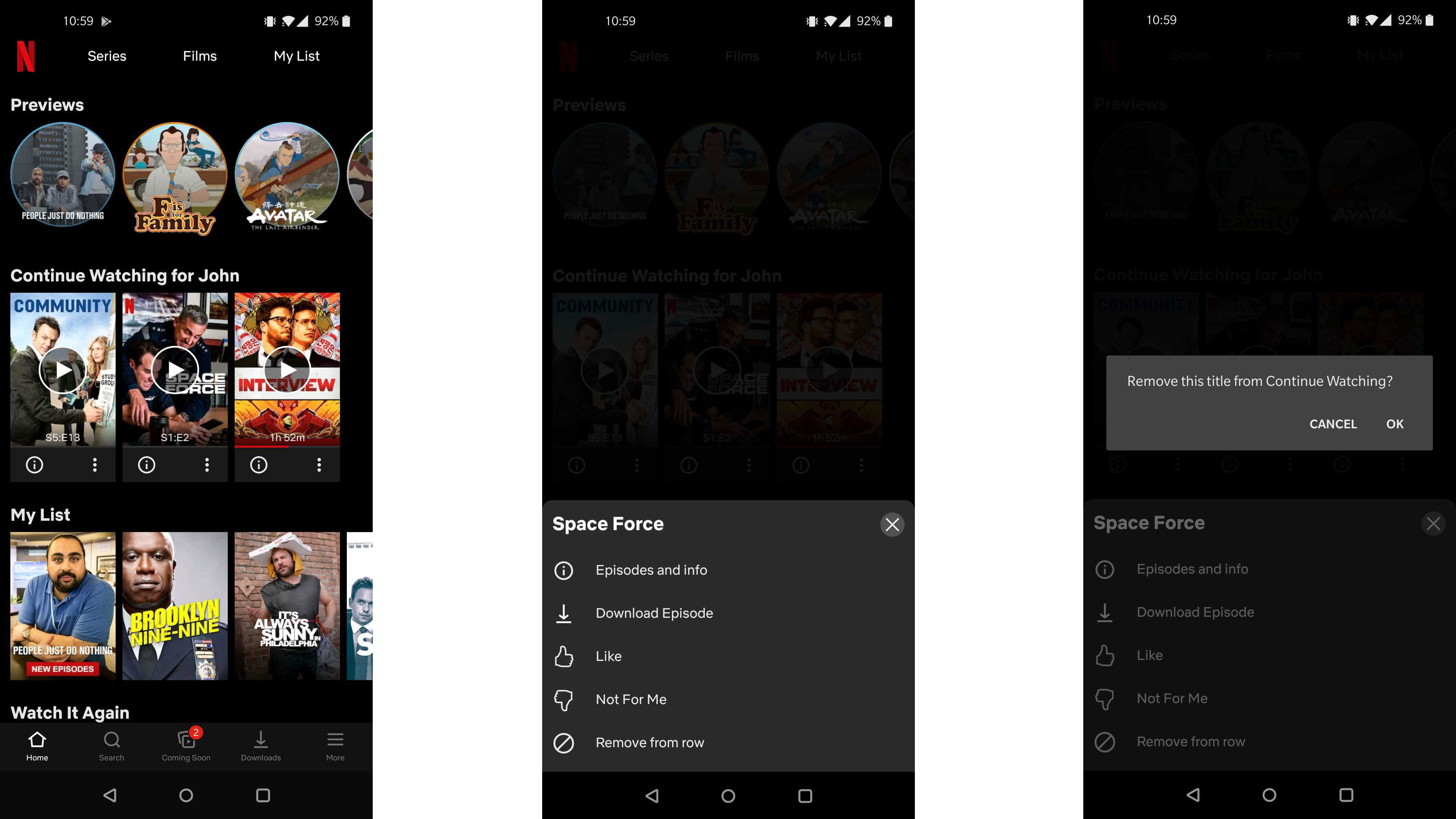Tap the Downloads icon in the bottom navigation bar
This screenshot has height=819, width=1456.
click(260, 745)
